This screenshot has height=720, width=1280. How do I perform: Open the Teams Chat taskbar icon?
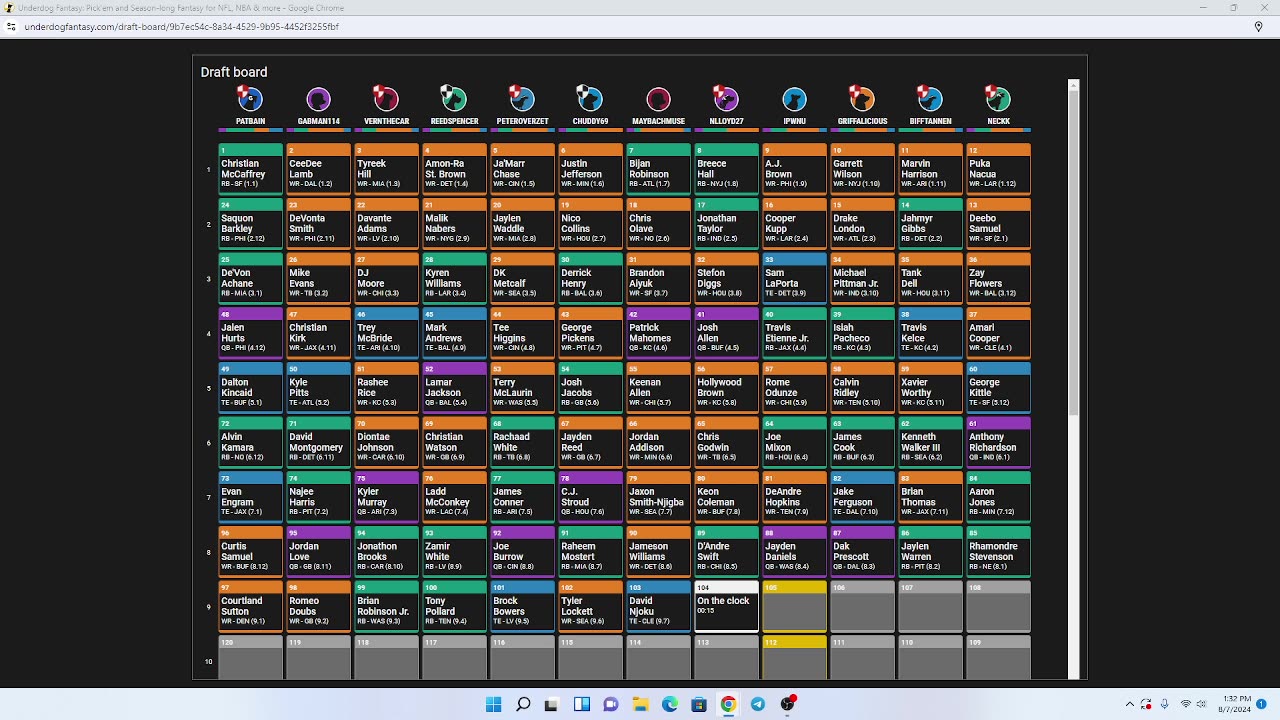click(x=610, y=704)
